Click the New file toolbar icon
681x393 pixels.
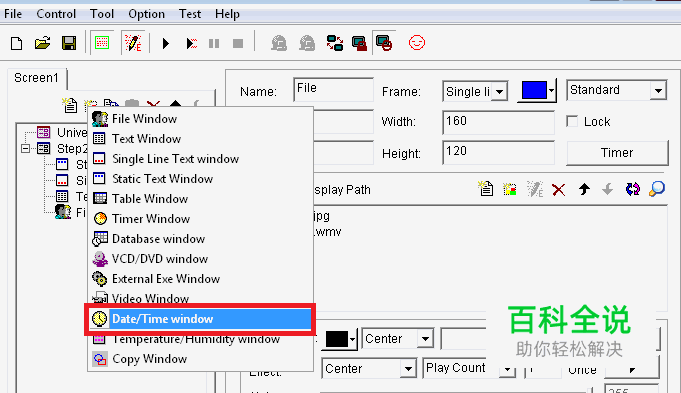click(17, 43)
